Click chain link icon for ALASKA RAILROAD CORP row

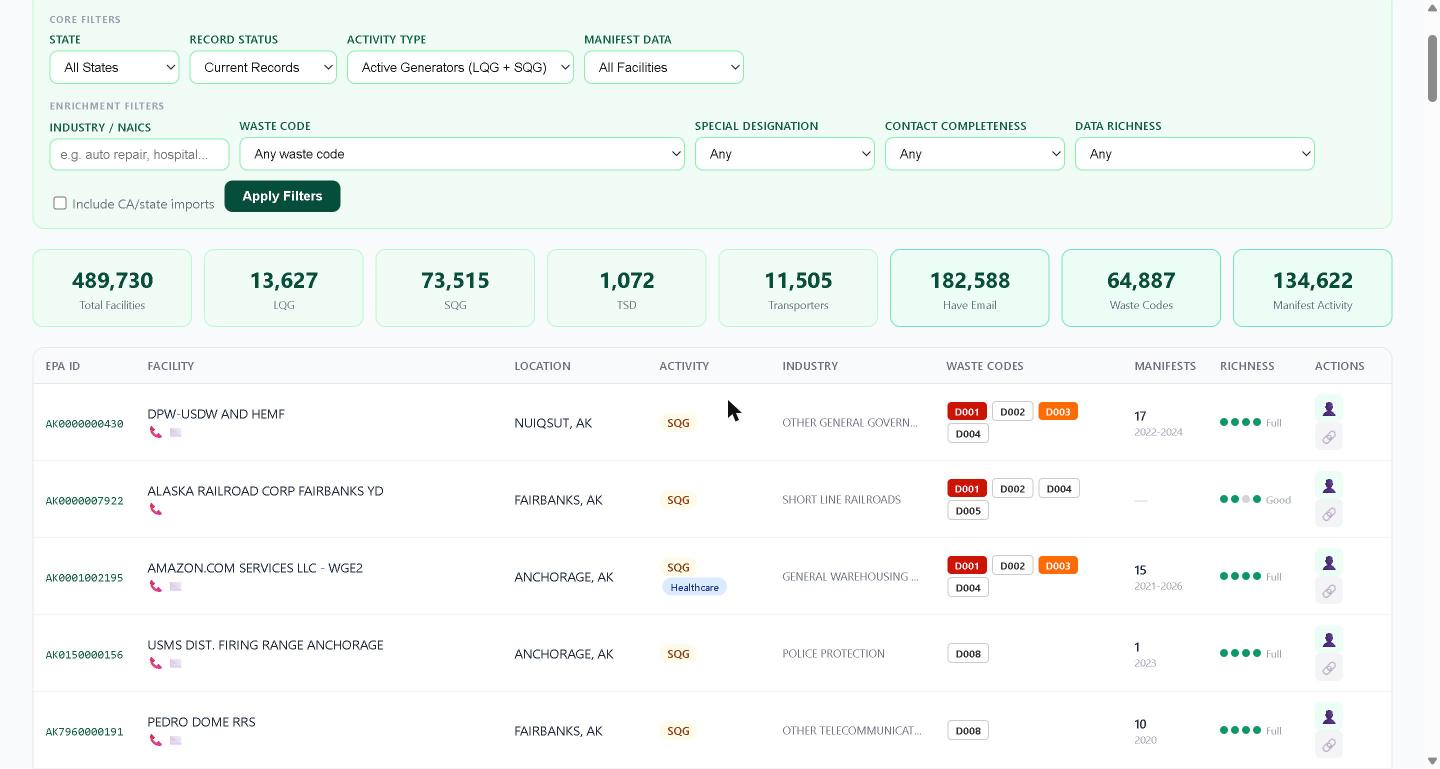1328,514
